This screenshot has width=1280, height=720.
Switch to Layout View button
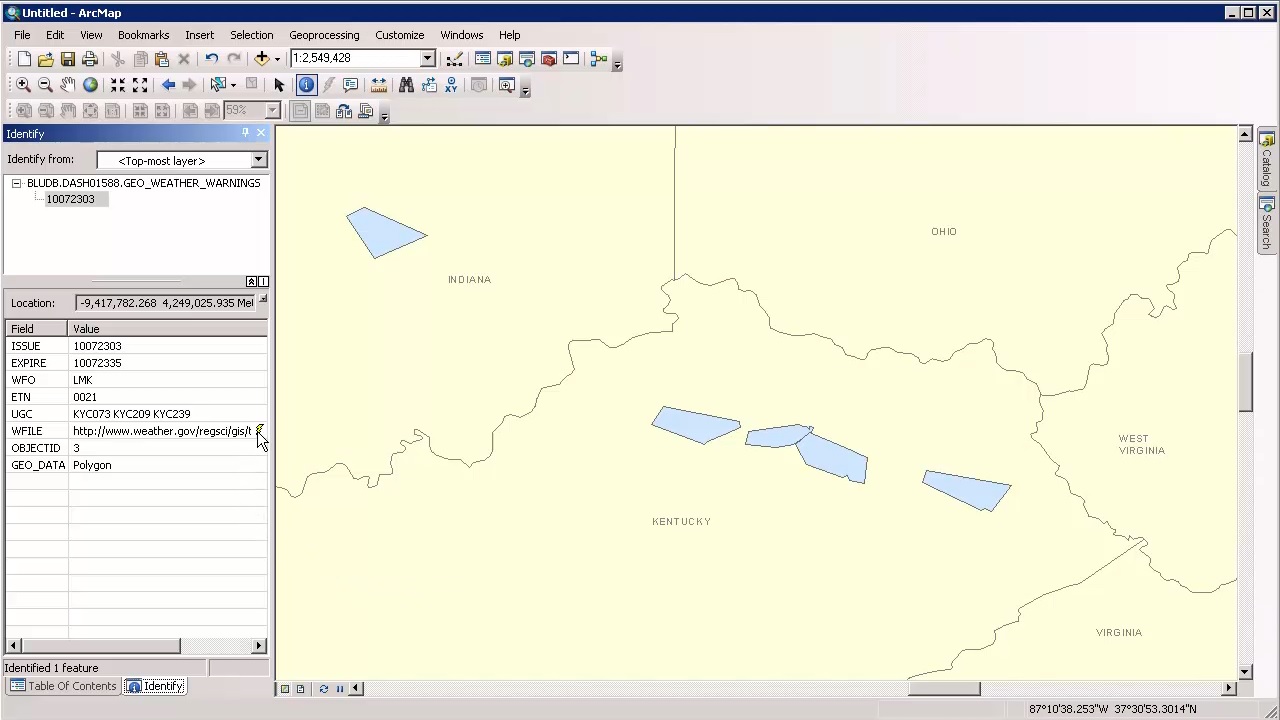(300, 688)
